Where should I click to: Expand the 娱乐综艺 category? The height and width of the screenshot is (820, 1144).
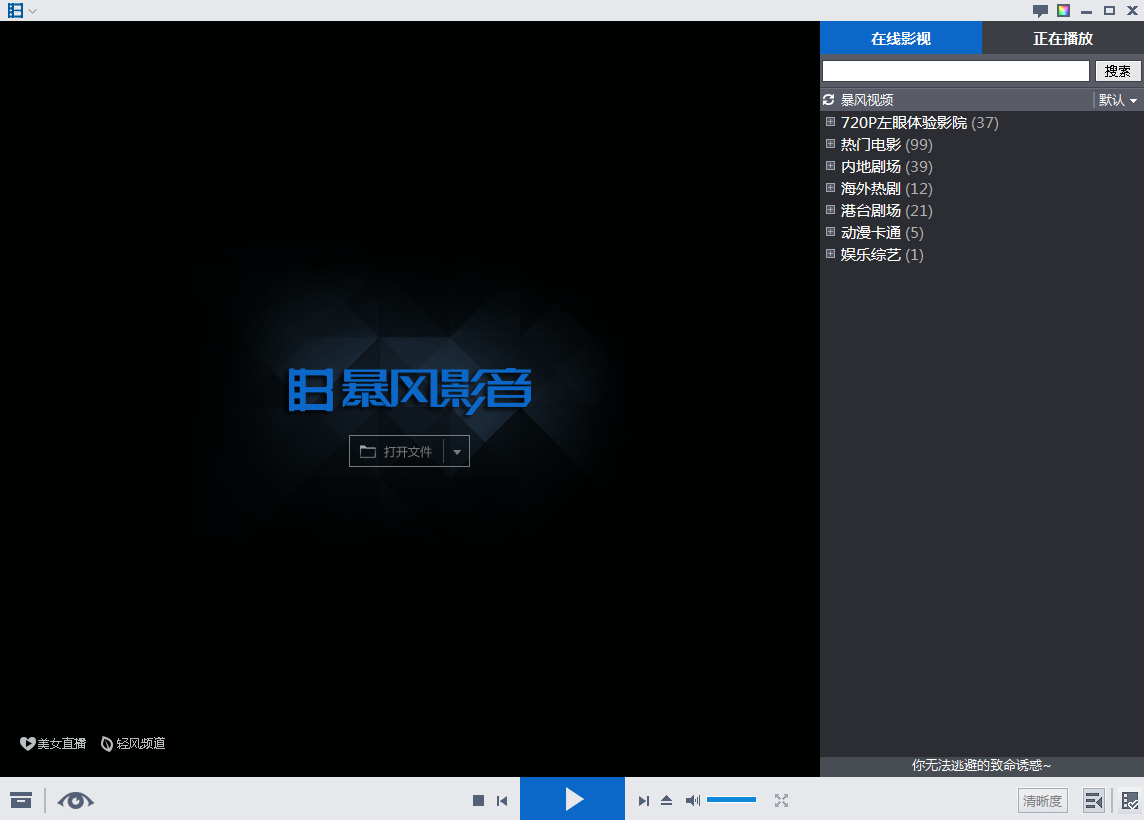830,253
